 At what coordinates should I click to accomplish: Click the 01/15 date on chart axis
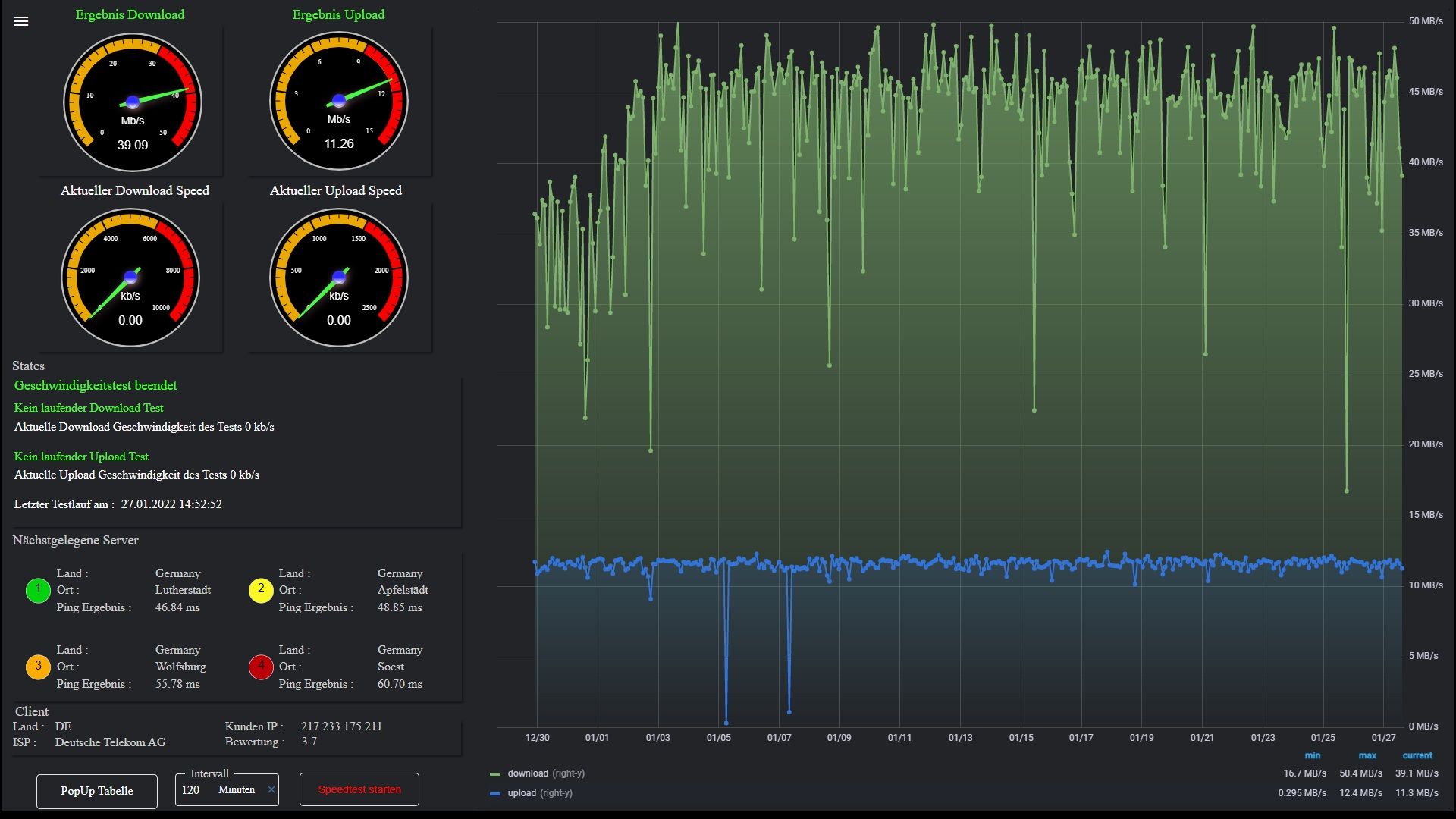(1021, 738)
